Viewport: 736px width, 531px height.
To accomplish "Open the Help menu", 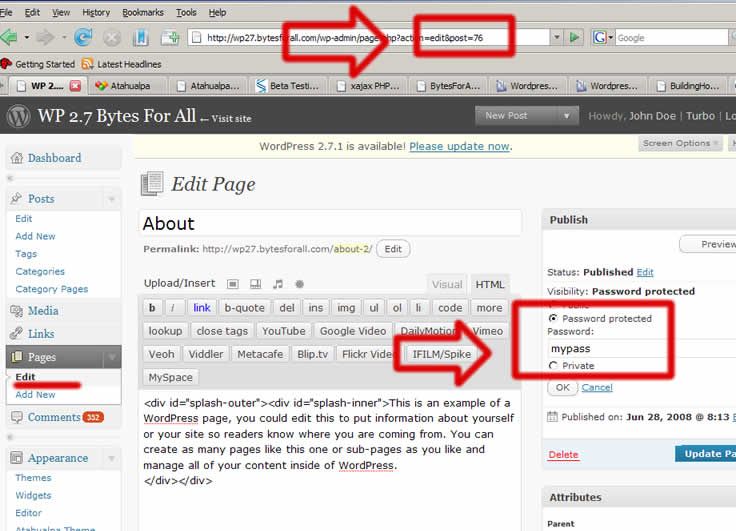I will tap(217, 13).
